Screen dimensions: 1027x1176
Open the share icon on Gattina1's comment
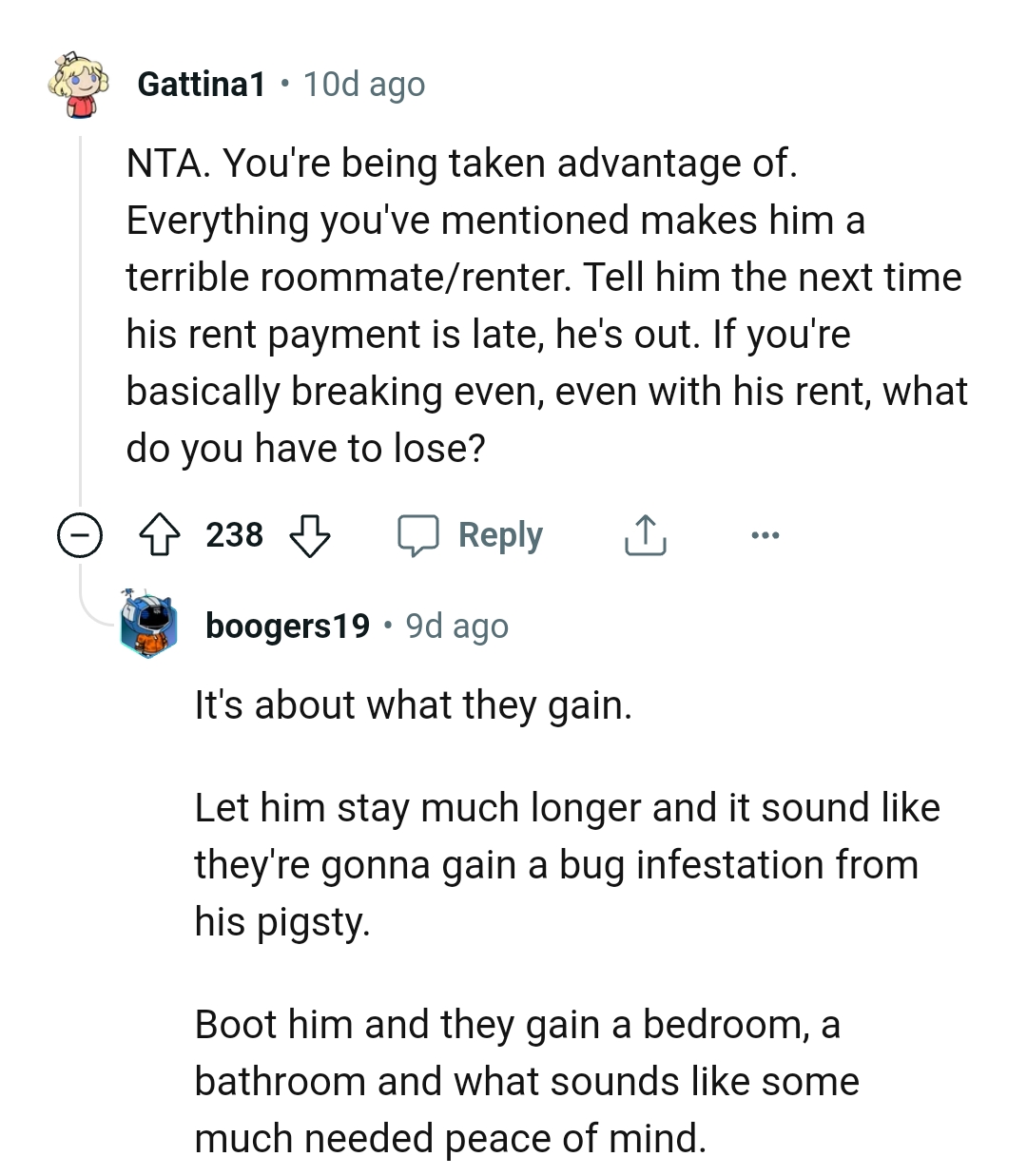pyautogui.click(x=645, y=534)
